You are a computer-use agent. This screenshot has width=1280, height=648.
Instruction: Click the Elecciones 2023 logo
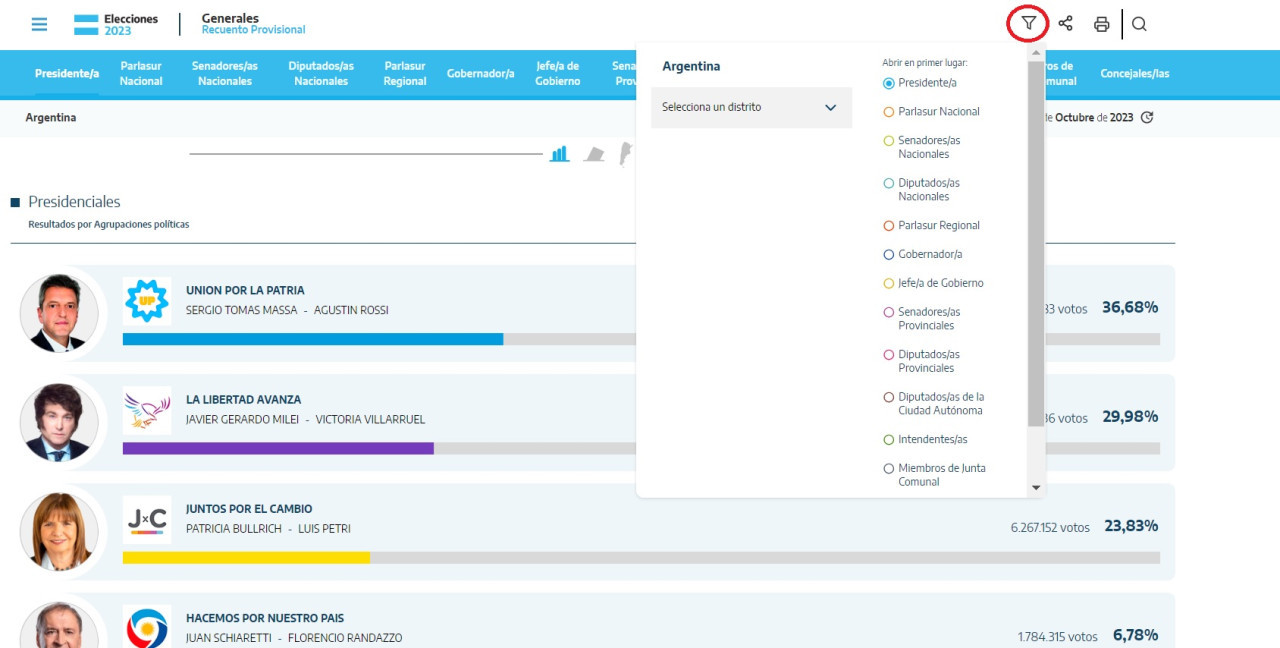point(117,24)
